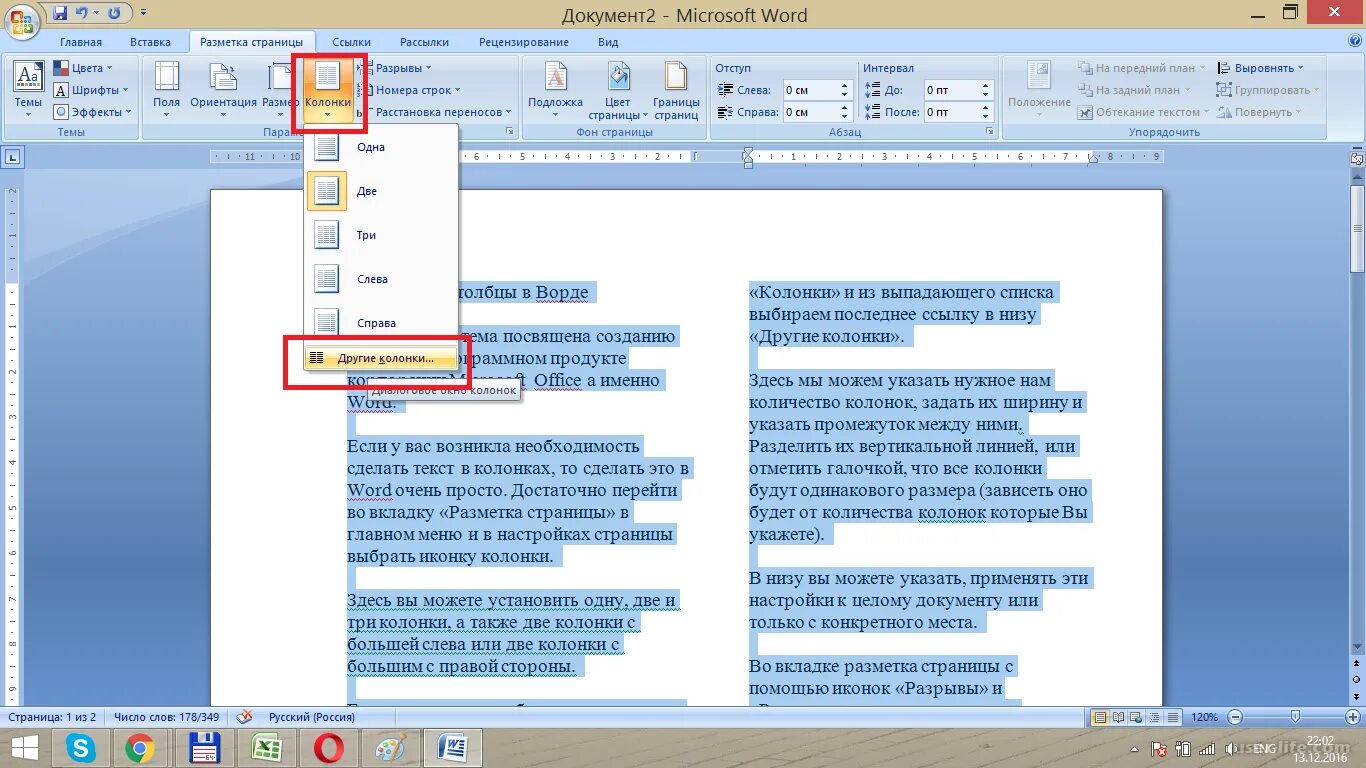
Task: Open the Цвета theme colors dropdown
Action: pyautogui.click(x=83, y=68)
